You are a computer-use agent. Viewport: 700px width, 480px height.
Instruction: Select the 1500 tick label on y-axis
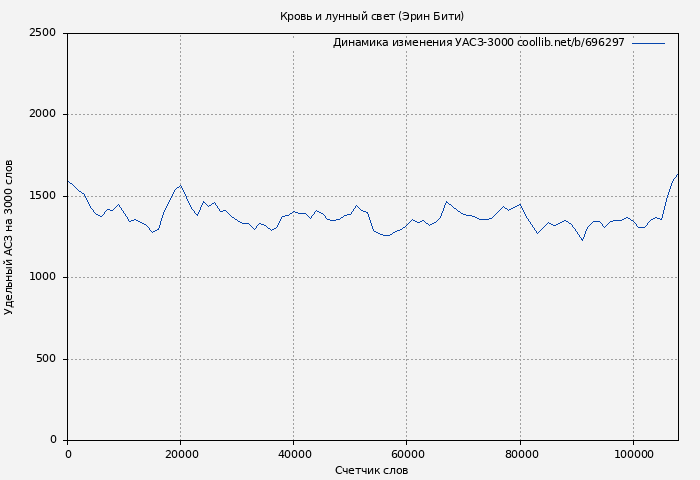coord(42,196)
